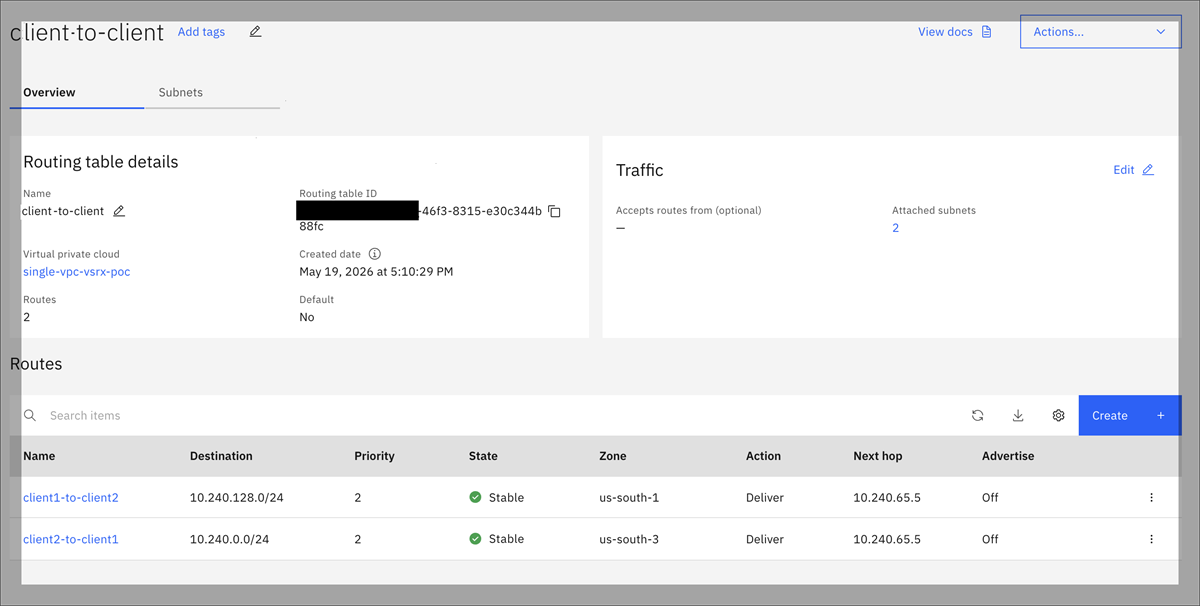
Task: Focus the Search items field
Action: pyautogui.click(x=500, y=415)
